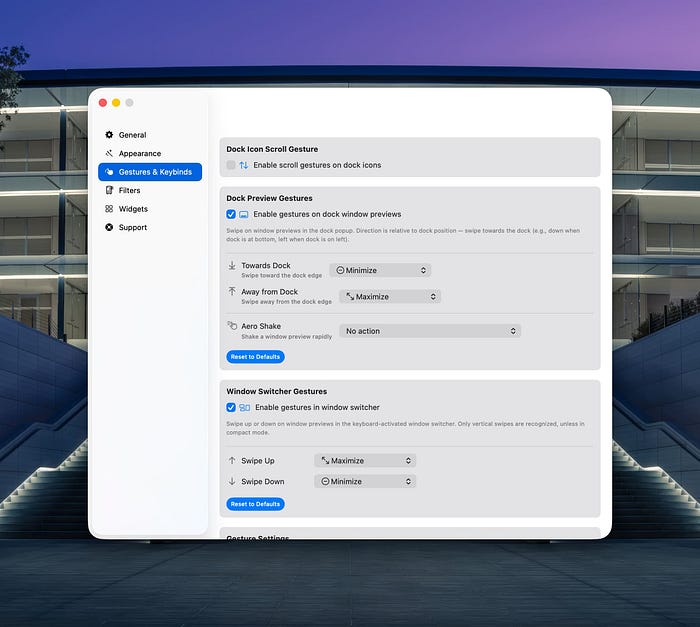Click 'Shake a window preview rapidly' text
The height and width of the screenshot is (627, 700).
pos(287,337)
